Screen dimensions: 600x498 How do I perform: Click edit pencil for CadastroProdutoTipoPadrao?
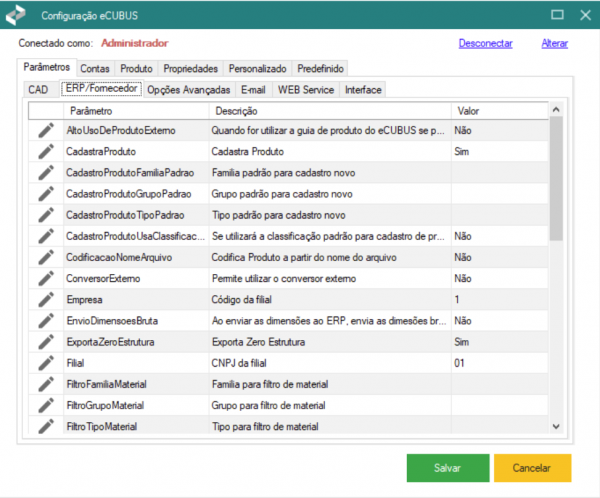(x=46, y=215)
